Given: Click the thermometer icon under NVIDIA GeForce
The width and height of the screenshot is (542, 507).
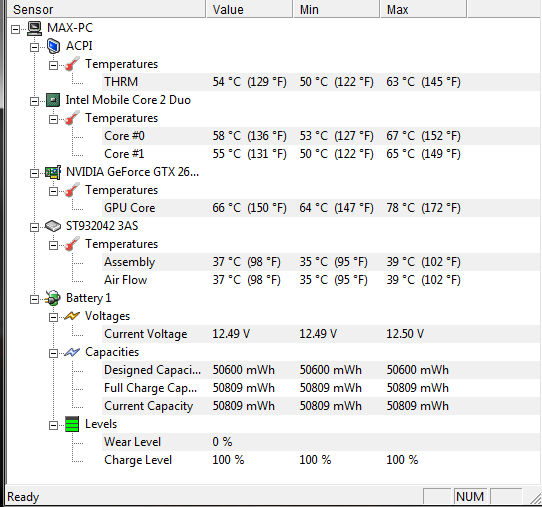Looking at the screenshot, I should point(72,190).
